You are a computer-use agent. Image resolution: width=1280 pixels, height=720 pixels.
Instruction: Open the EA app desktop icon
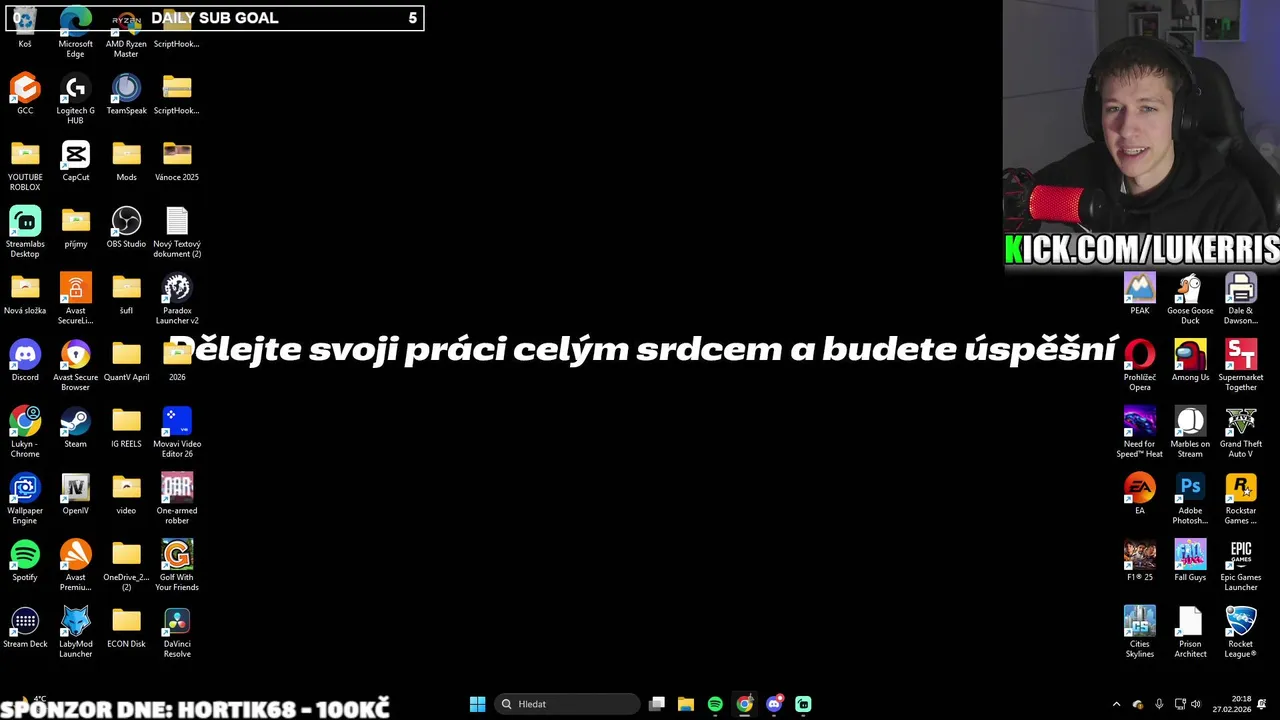coord(1139,495)
